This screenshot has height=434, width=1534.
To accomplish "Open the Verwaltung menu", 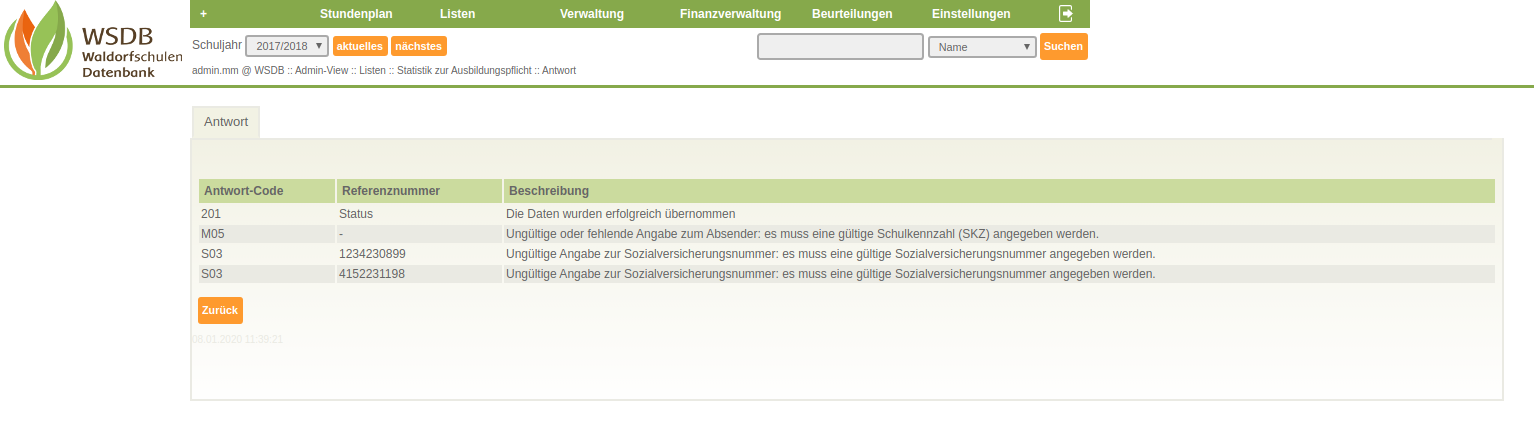I will pyautogui.click(x=591, y=14).
